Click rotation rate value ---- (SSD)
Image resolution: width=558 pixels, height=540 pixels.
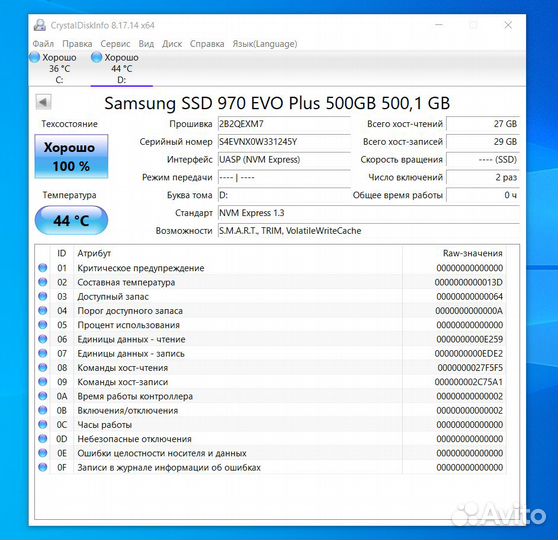483,159
